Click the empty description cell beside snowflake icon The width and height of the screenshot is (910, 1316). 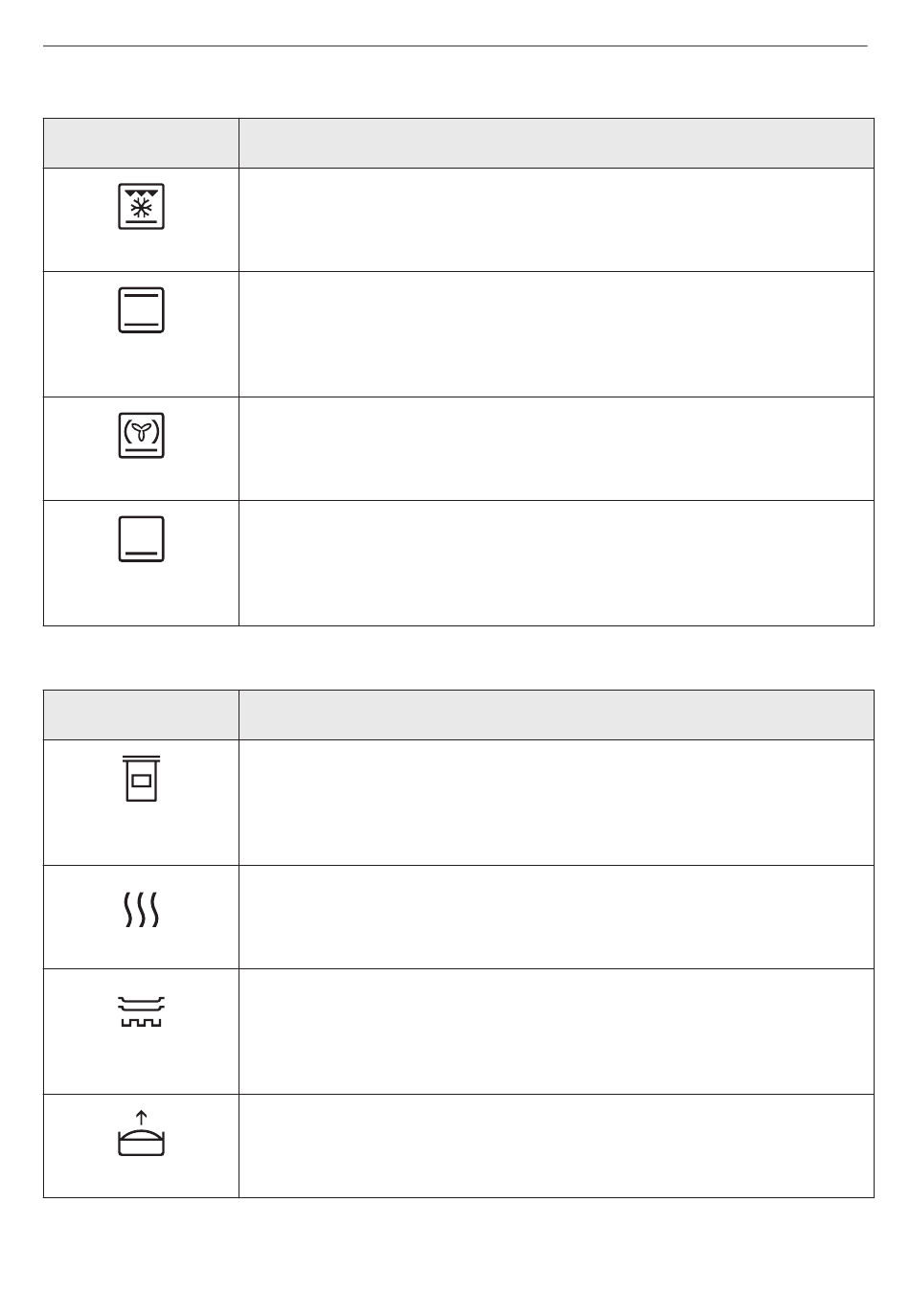(x=557, y=220)
